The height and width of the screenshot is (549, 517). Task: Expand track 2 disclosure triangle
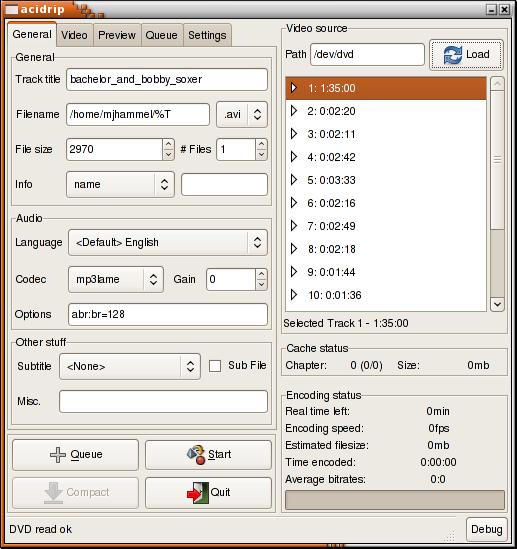[x=294, y=111]
